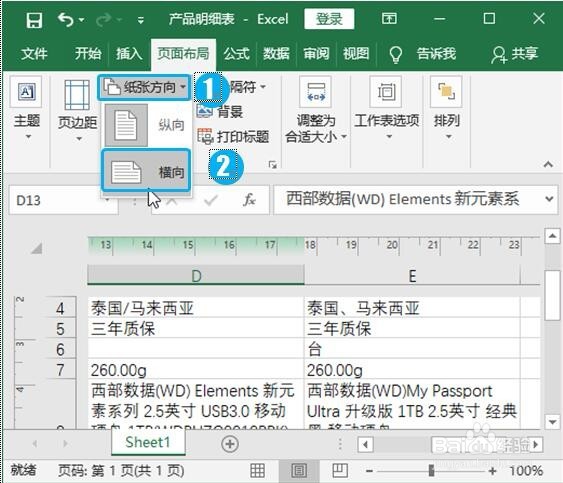Click the confirm entry checkmark
Image resolution: width=563 pixels, height=483 pixels.
pyautogui.click(x=210, y=200)
